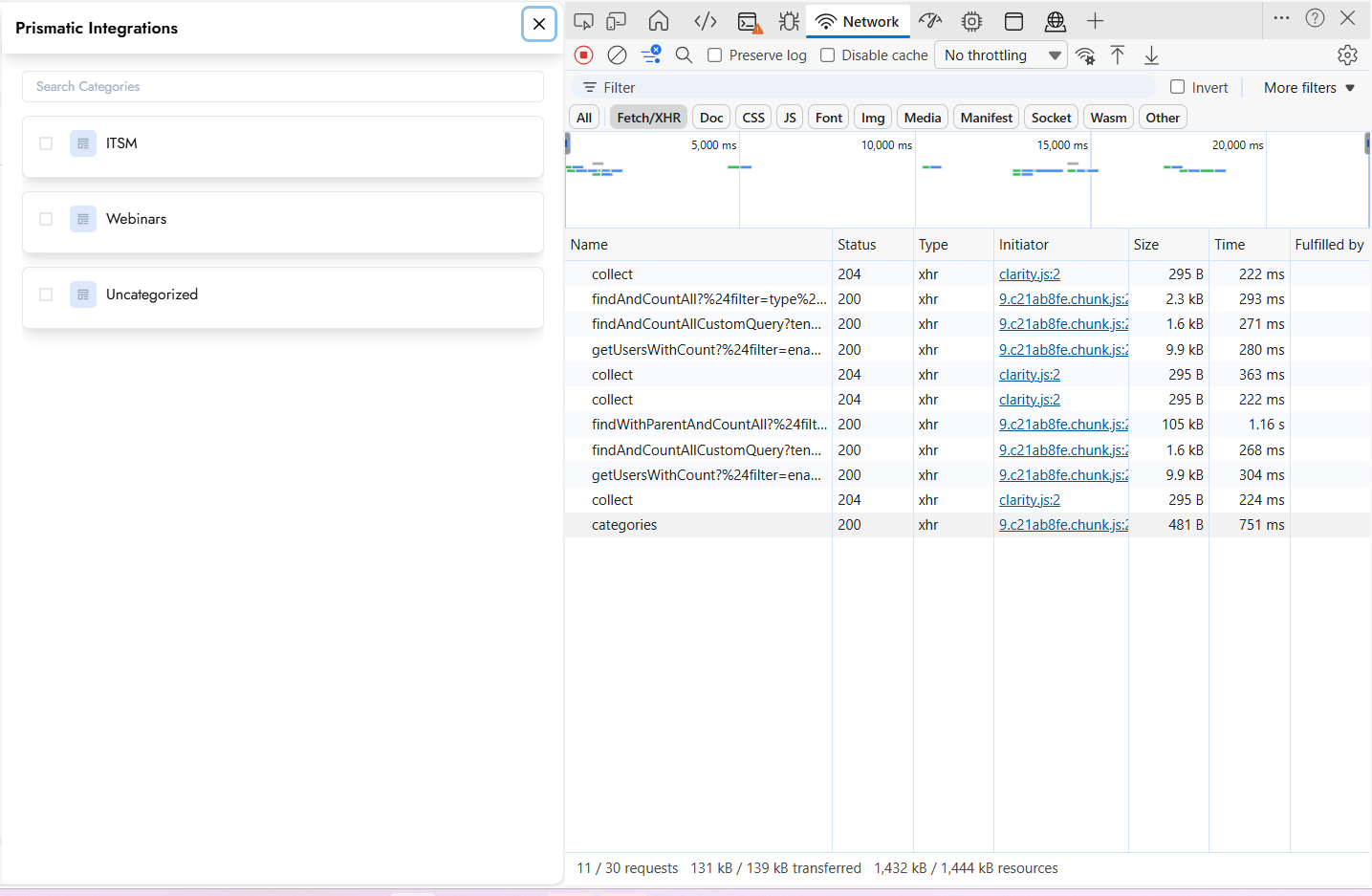Stop recording network log
The image size is (1372, 896).
click(x=584, y=55)
